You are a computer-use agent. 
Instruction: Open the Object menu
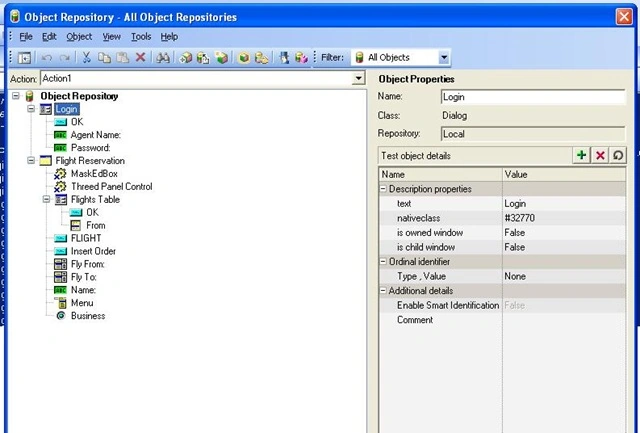click(x=79, y=37)
